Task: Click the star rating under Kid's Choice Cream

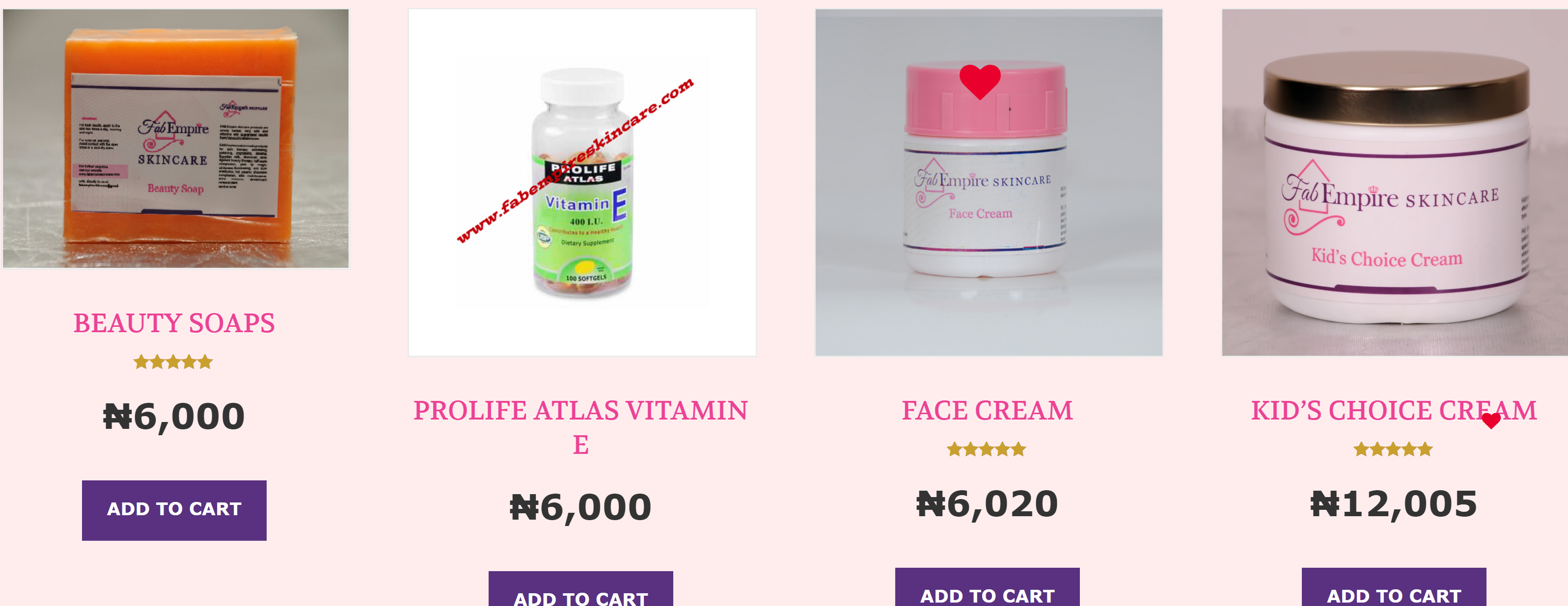Action: tap(1393, 449)
